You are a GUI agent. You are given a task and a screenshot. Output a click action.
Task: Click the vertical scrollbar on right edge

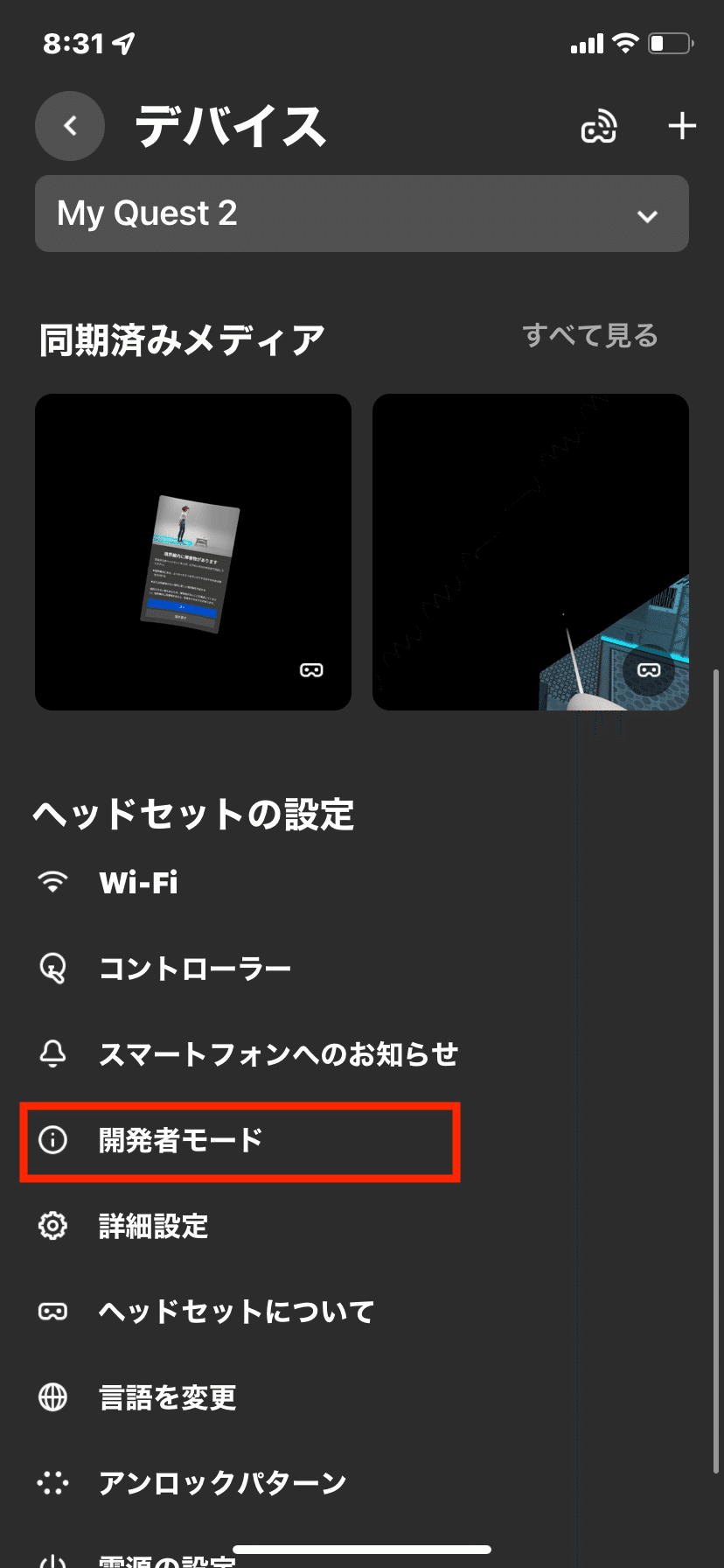[716, 1072]
